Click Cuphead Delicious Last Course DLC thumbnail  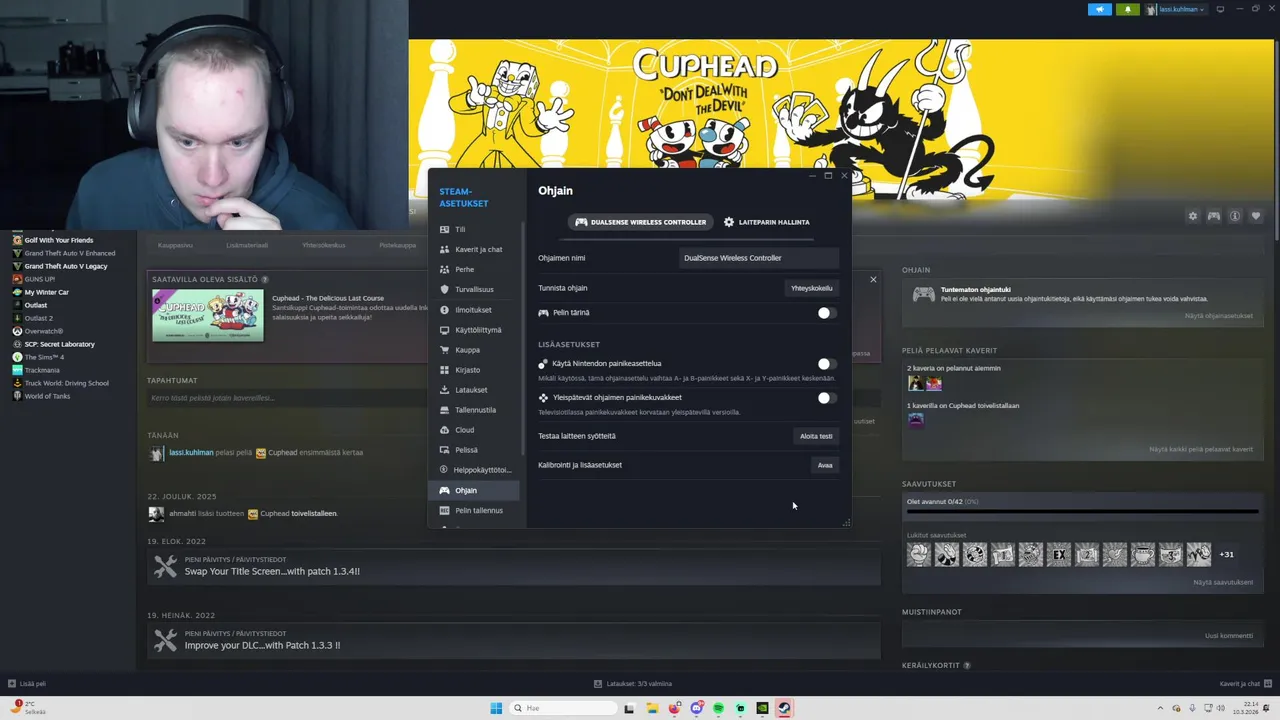208,316
